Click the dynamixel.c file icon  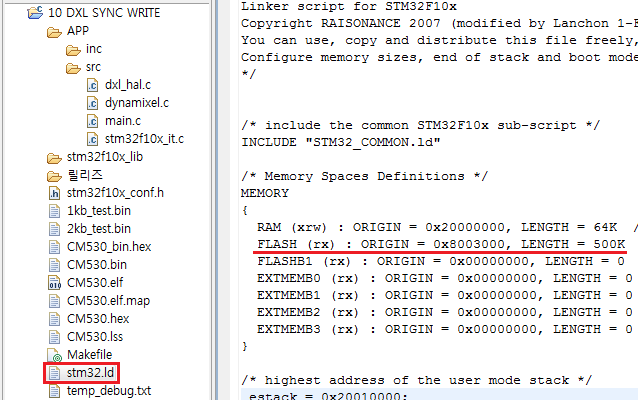[93, 103]
